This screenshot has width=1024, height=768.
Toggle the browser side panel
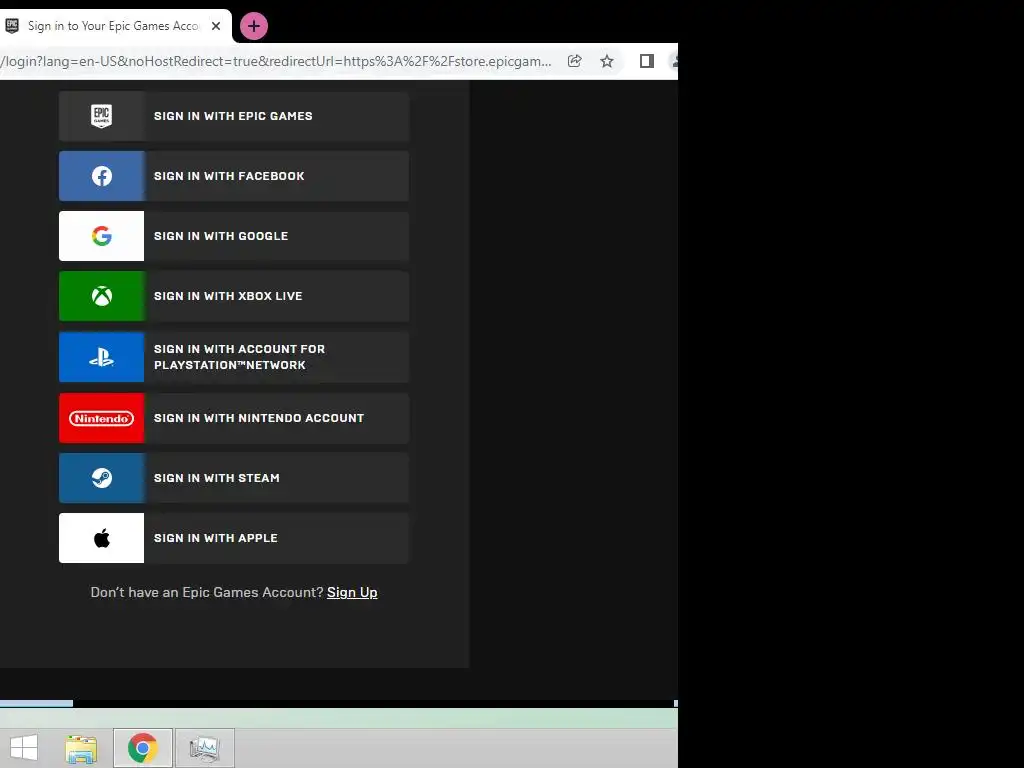tap(647, 61)
